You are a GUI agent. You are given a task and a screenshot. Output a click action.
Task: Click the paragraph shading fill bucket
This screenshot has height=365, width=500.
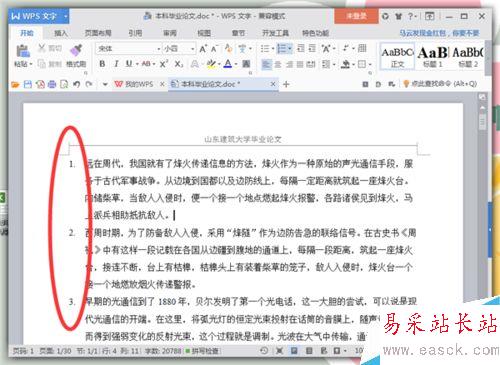[x=345, y=64]
